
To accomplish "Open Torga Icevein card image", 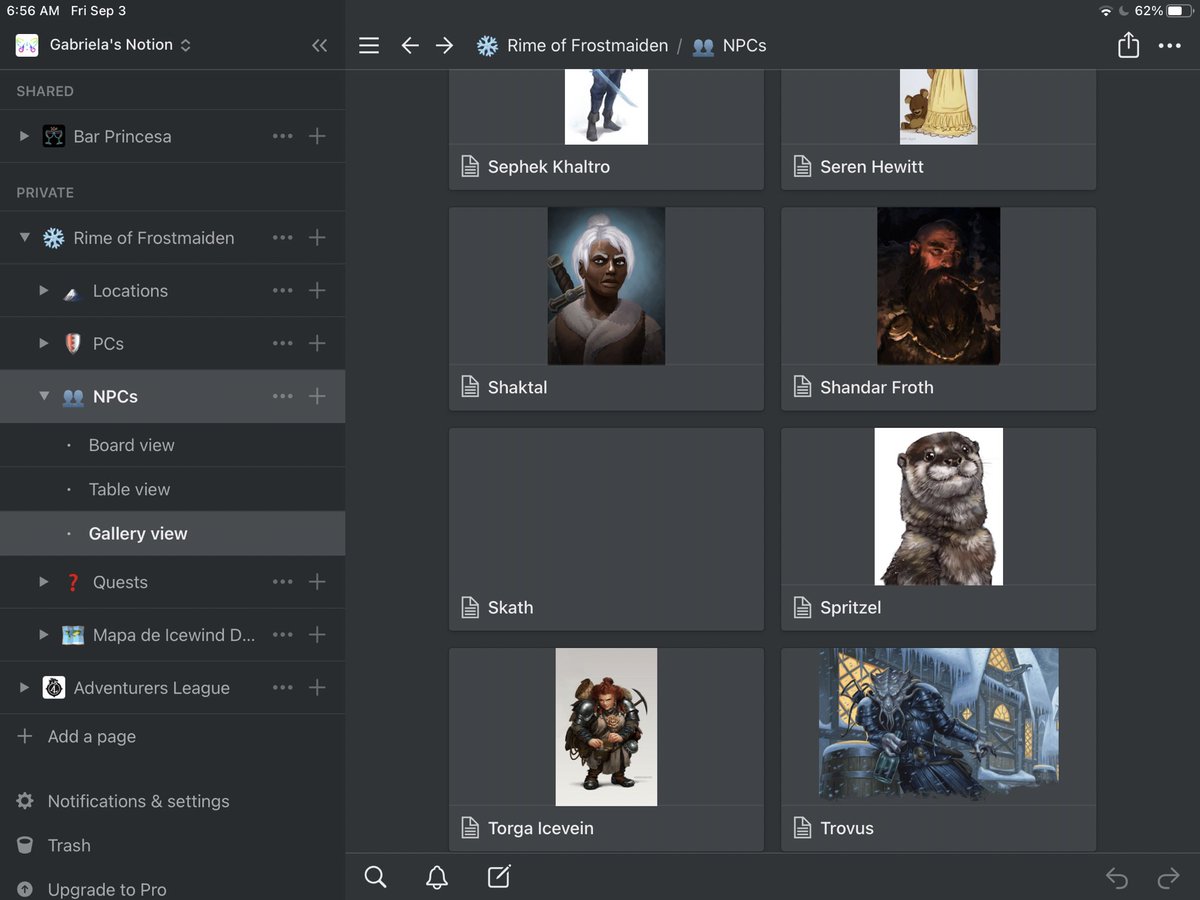I will pyautogui.click(x=606, y=727).
